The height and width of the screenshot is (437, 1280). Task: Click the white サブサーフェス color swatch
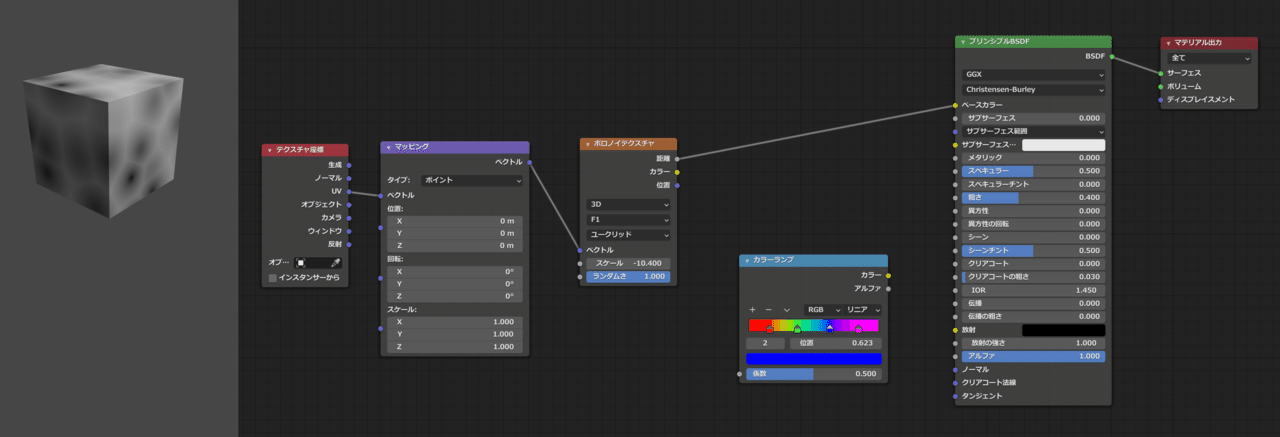[x=1063, y=145]
